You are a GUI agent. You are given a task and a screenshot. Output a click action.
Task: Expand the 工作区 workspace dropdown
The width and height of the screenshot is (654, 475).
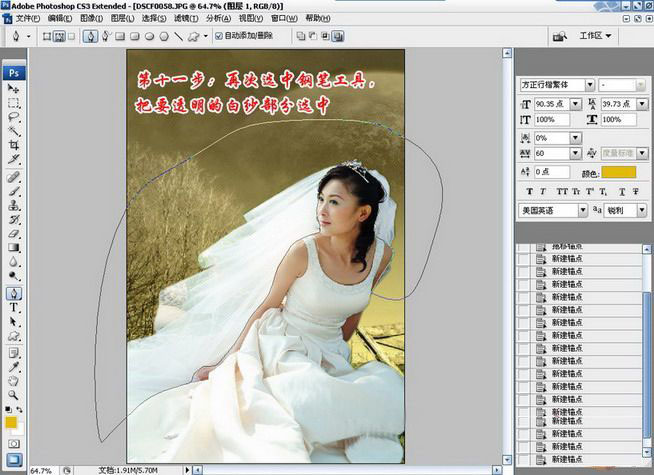point(596,36)
